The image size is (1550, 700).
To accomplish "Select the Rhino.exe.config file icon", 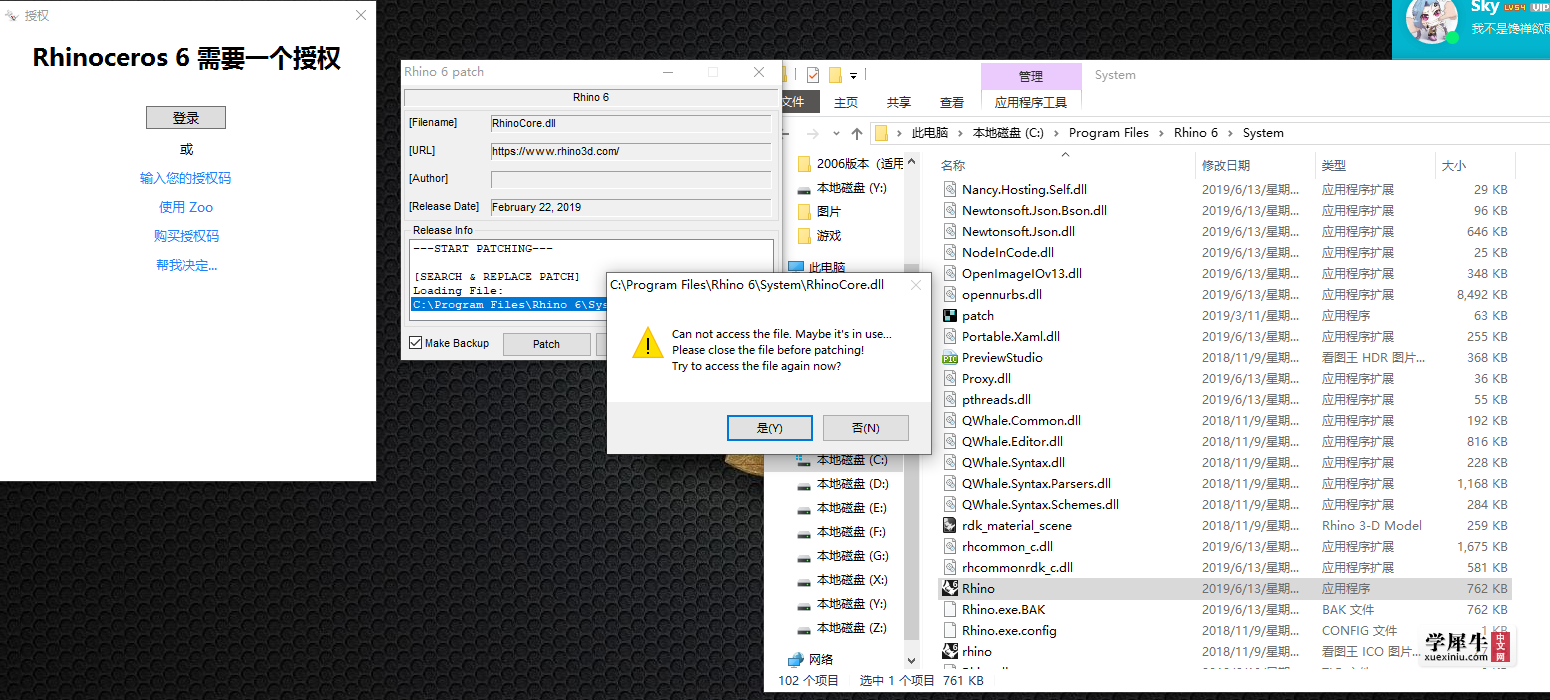I will [x=950, y=630].
